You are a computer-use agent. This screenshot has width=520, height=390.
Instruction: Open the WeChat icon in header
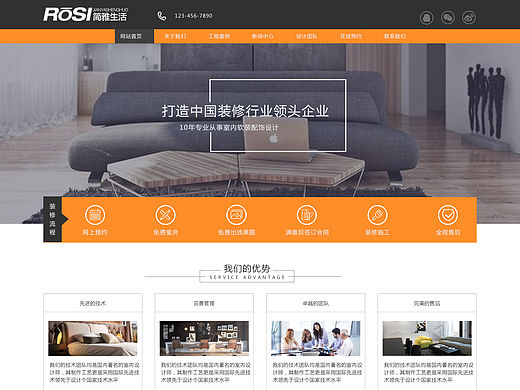click(x=448, y=17)
